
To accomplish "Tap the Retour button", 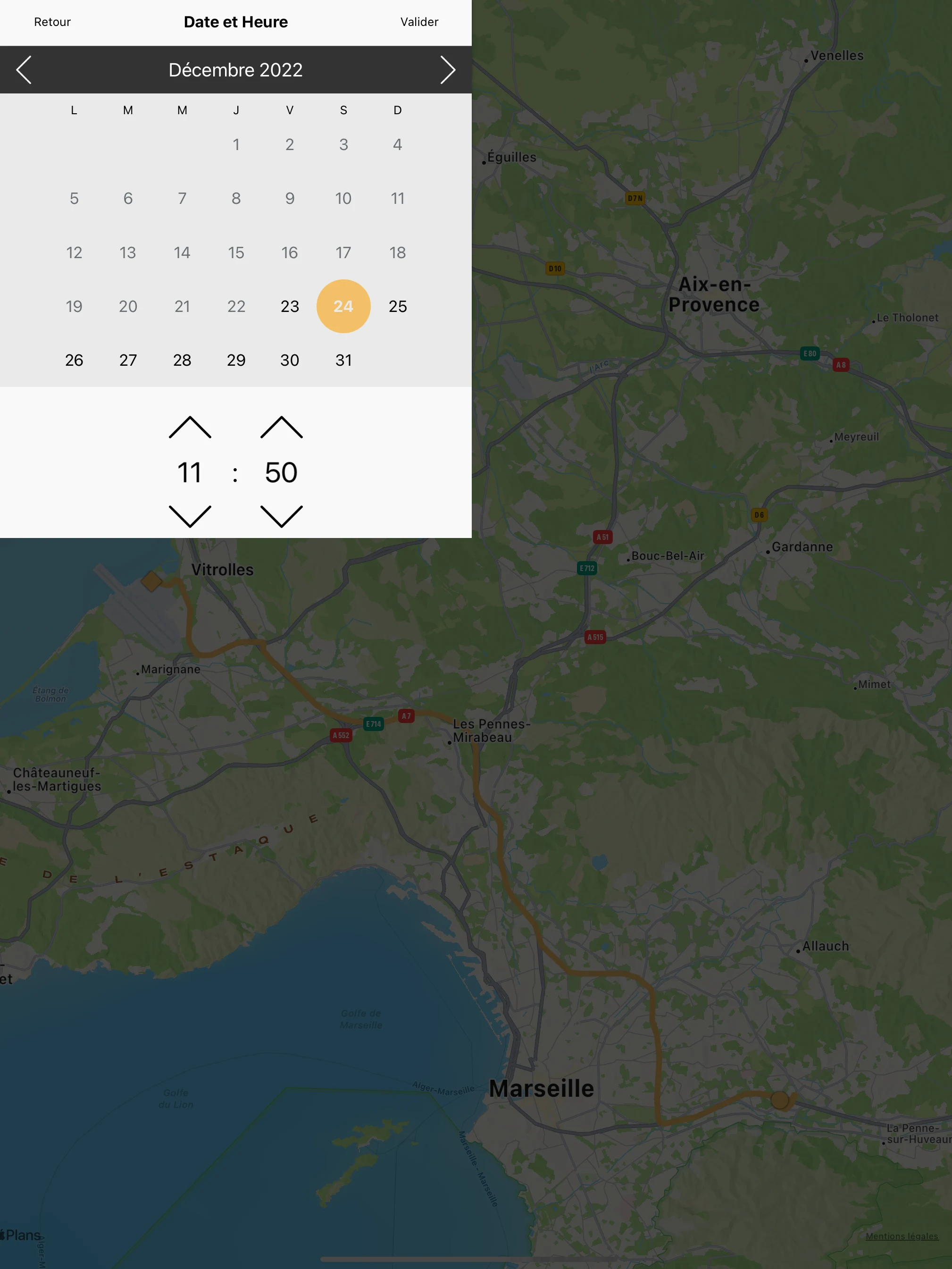I will (x=52, y=22).
